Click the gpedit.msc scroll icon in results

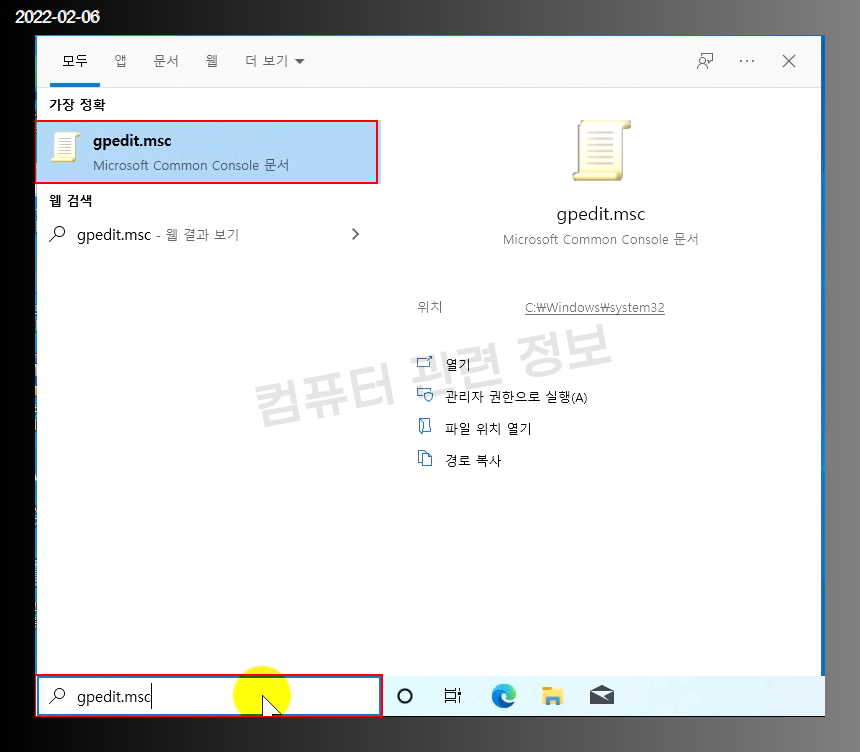pos(65,147)
